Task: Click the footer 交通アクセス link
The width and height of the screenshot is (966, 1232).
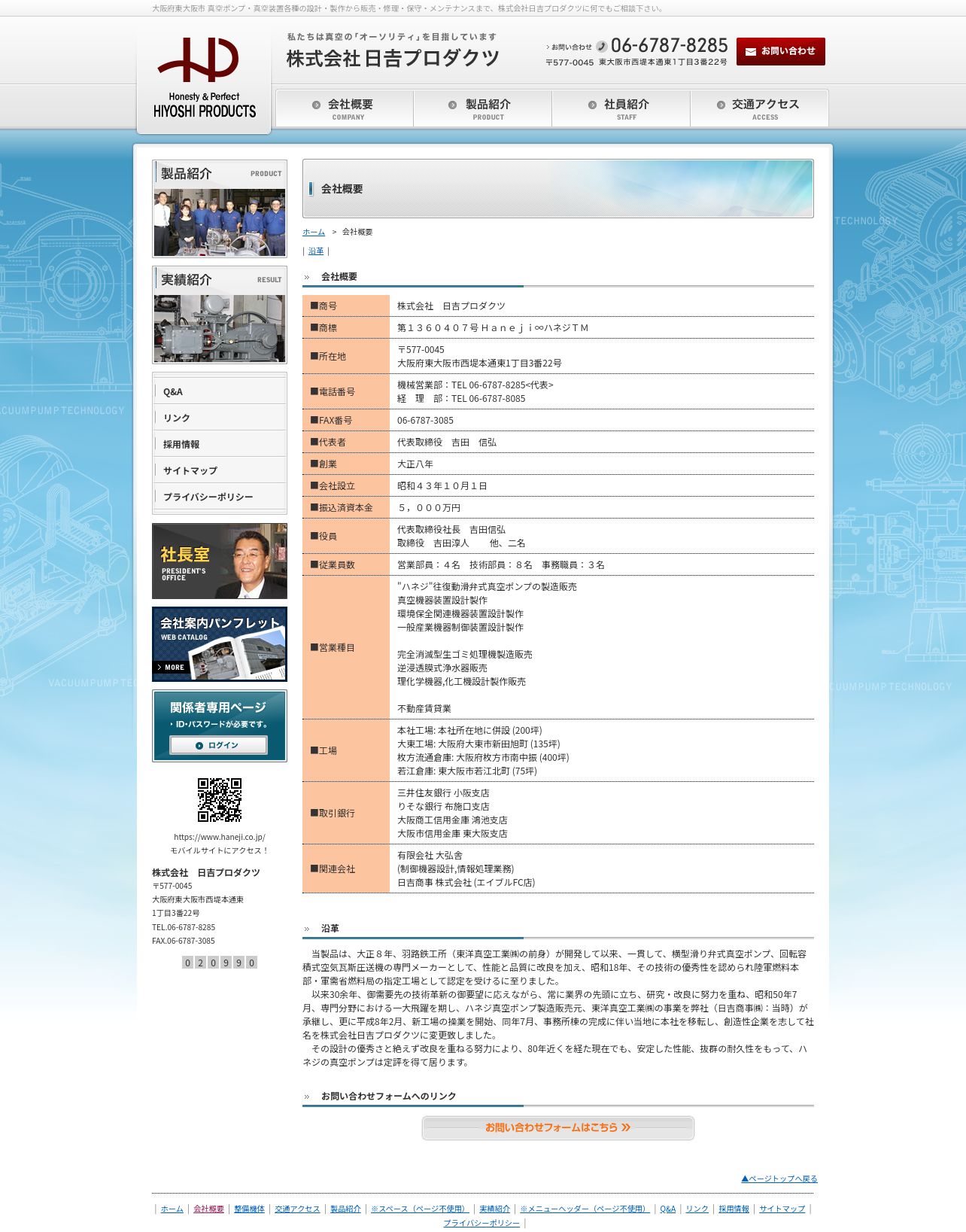Action: 297,1209
